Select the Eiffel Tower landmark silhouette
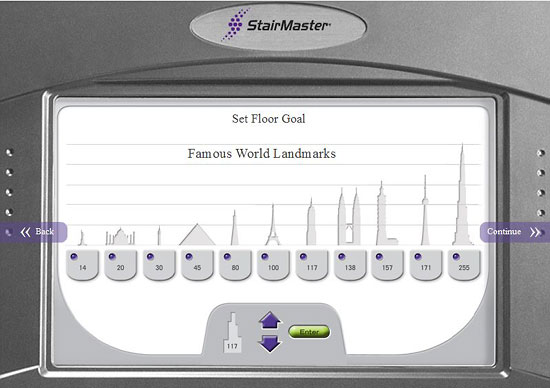 (273, 225)
